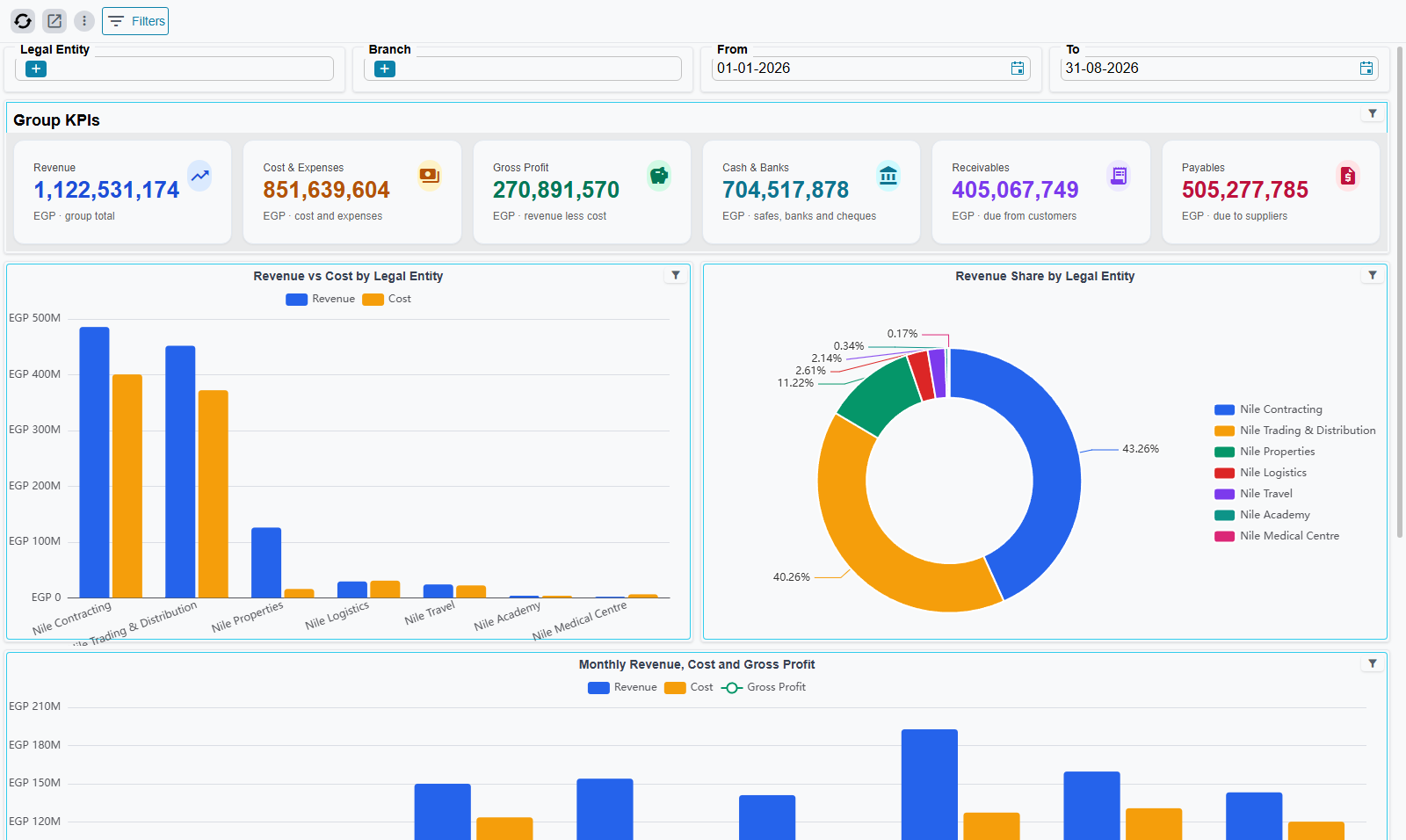Viewport: 1406px width, 840px height.
Task: Click the Payables value 505,277,785
Action: [x=1245, y=190]
